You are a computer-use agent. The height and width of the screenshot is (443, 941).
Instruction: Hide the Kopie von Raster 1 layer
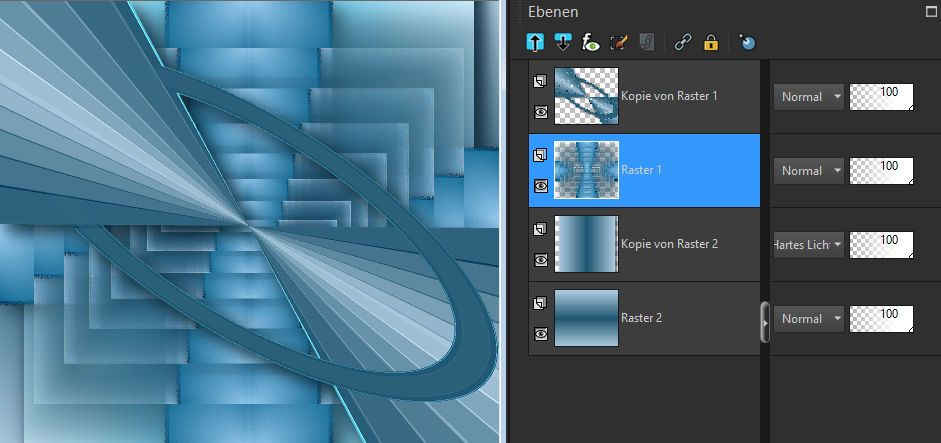coord(541,112)
